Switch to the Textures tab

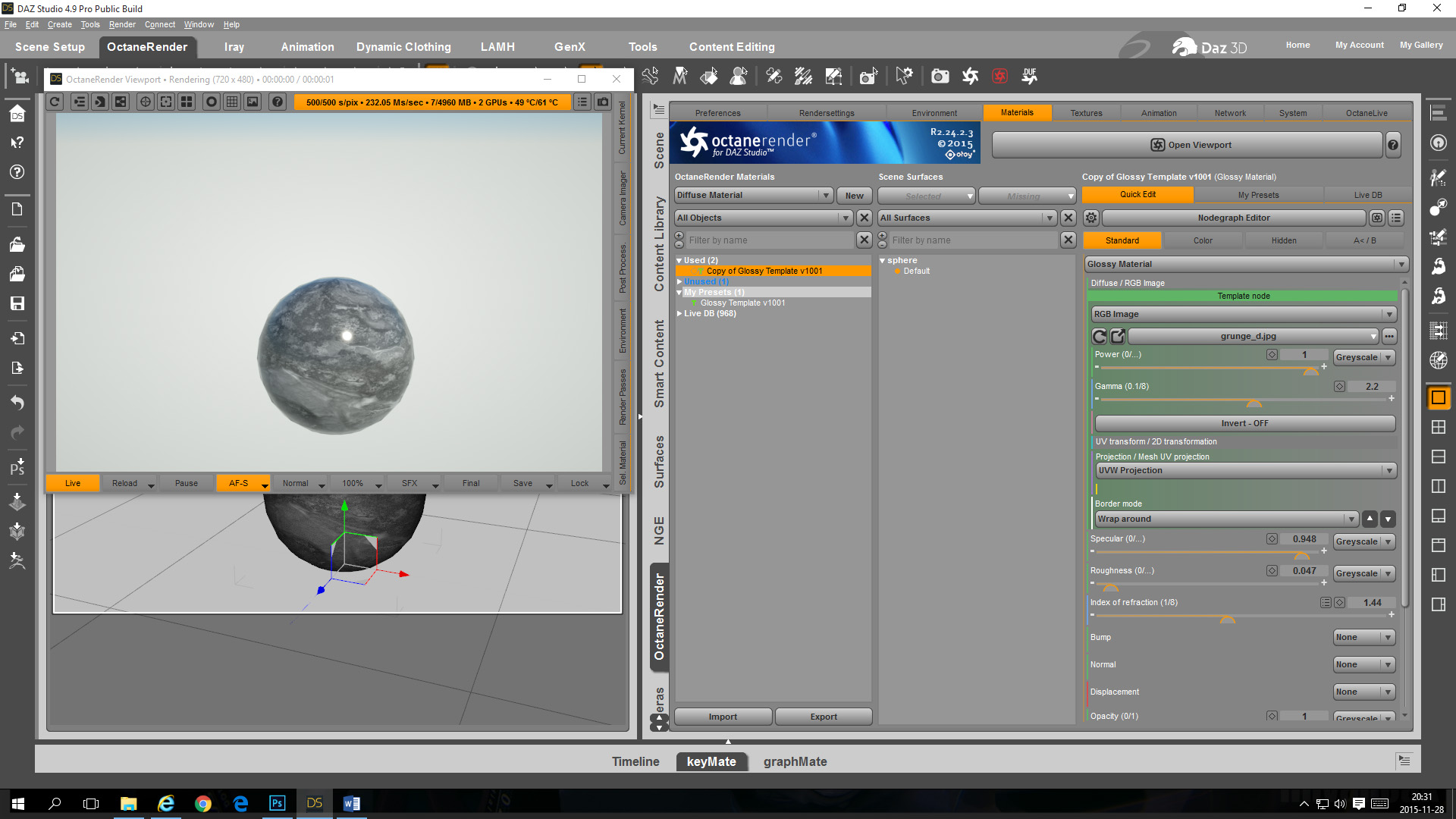point(1086,113)
